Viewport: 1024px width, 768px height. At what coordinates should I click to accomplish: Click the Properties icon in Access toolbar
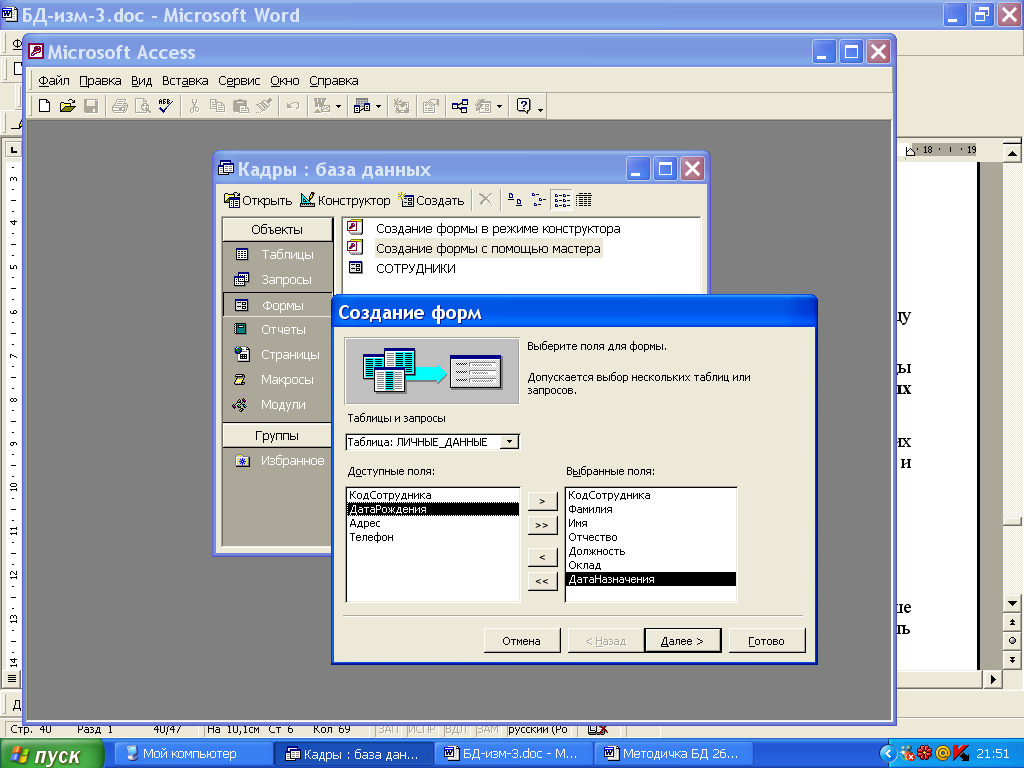[x=430, y=106]
